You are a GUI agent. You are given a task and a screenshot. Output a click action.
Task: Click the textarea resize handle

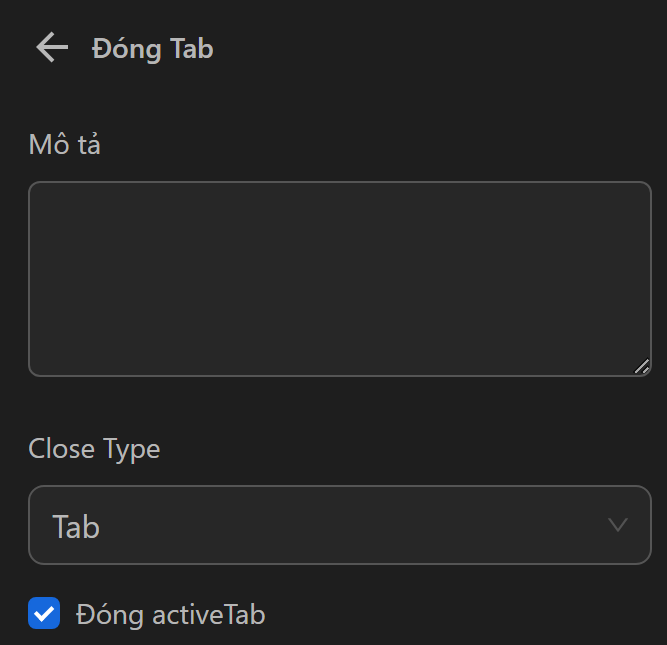pos(641,367)
